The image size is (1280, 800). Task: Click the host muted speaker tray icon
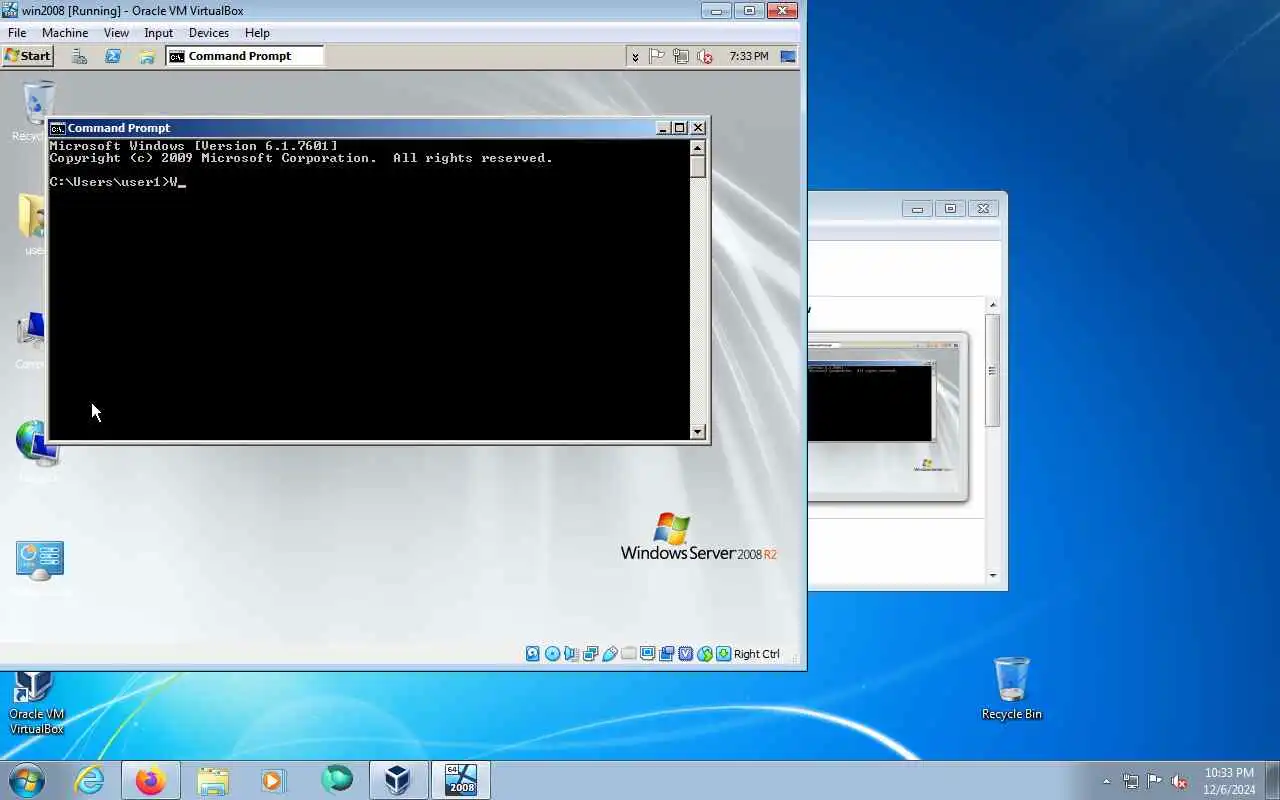click(x=1180, y=781)
